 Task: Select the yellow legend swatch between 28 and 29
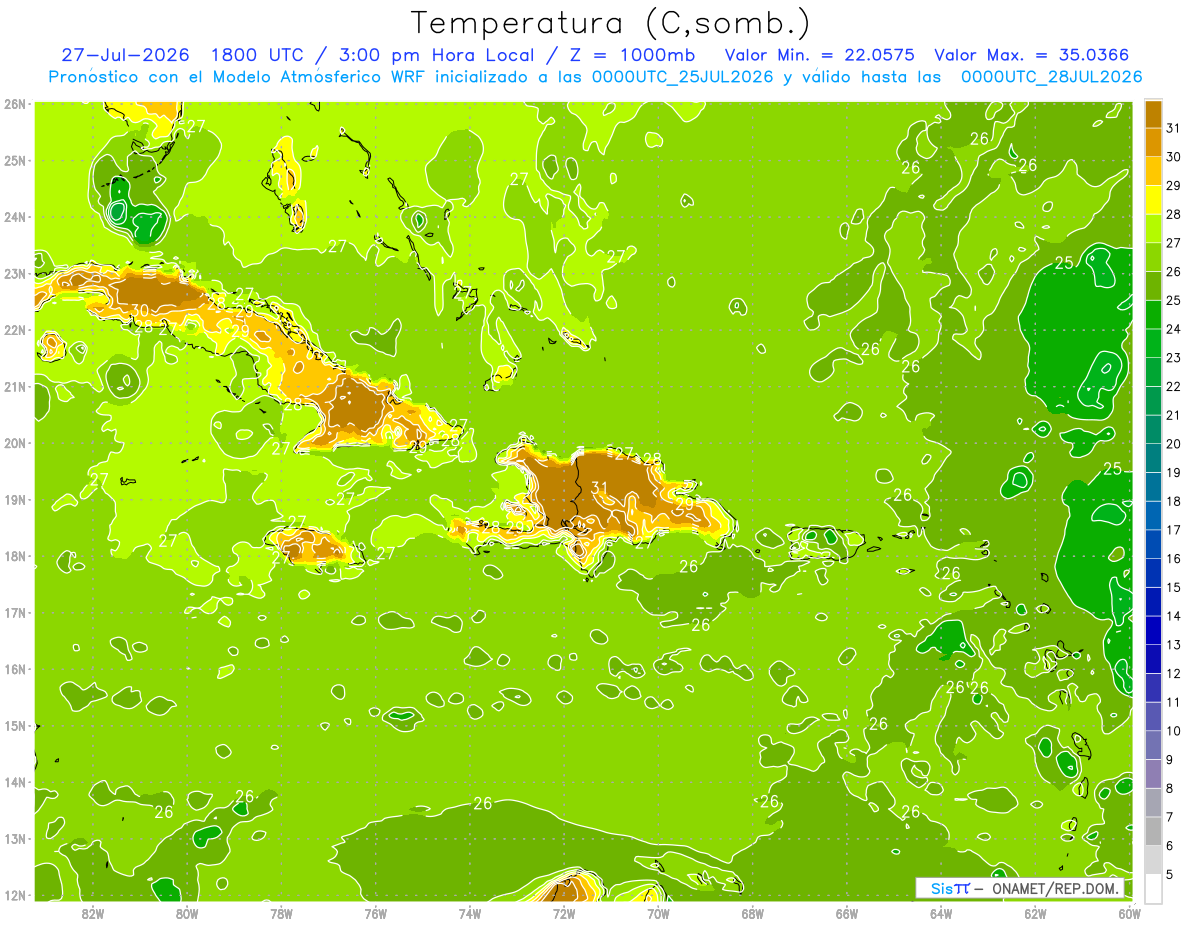pos(1153,199)
